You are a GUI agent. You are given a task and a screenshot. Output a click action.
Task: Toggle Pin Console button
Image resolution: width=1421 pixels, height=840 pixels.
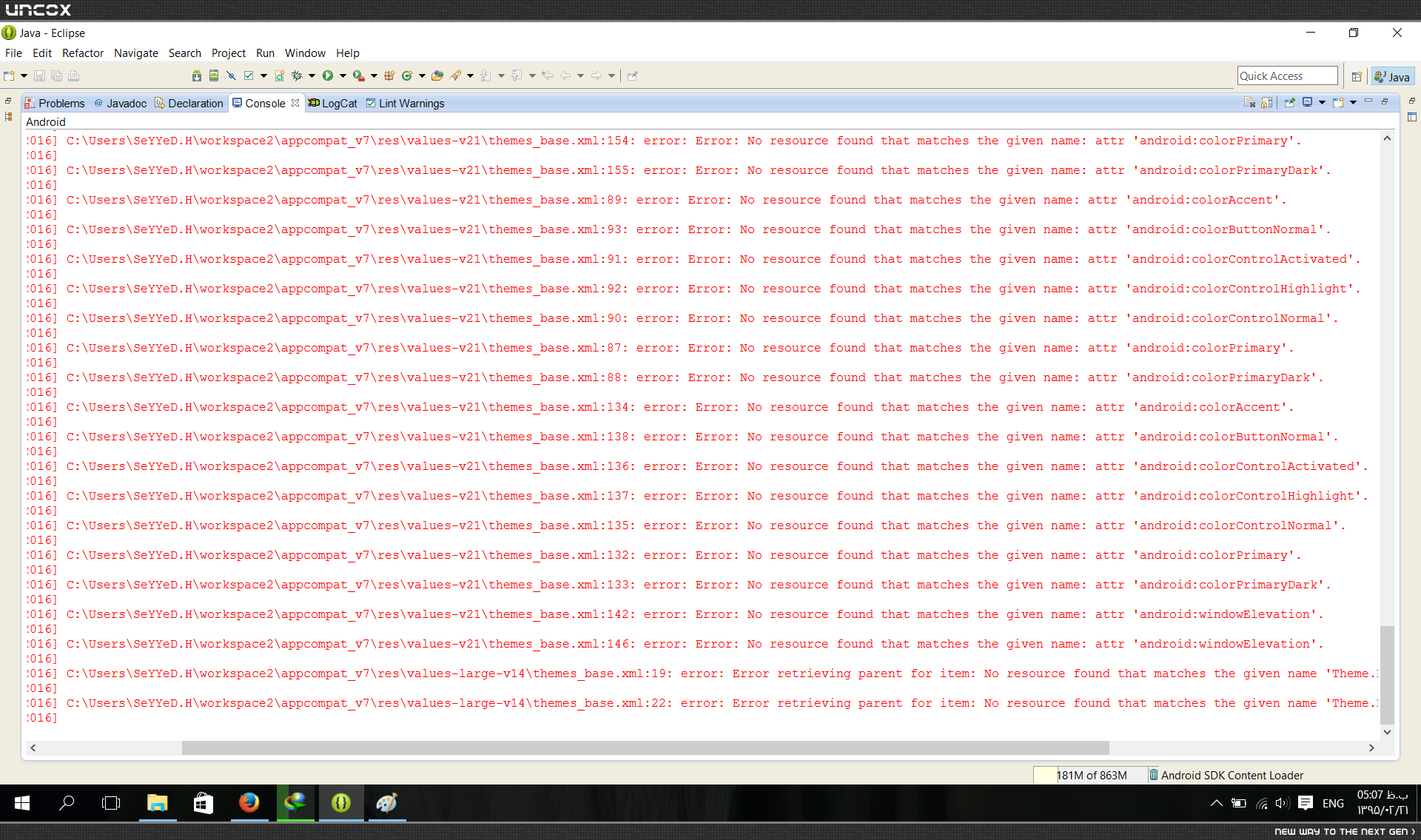[1290, 103]
